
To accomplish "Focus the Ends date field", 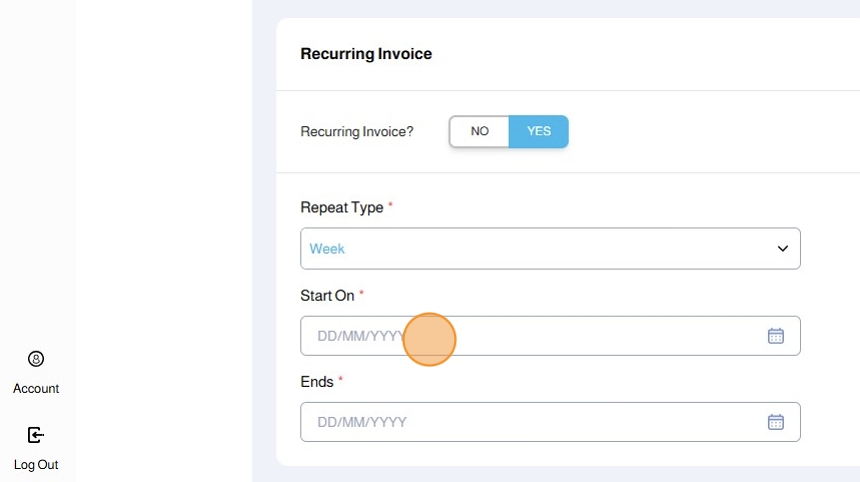I will tap(530, 422).
